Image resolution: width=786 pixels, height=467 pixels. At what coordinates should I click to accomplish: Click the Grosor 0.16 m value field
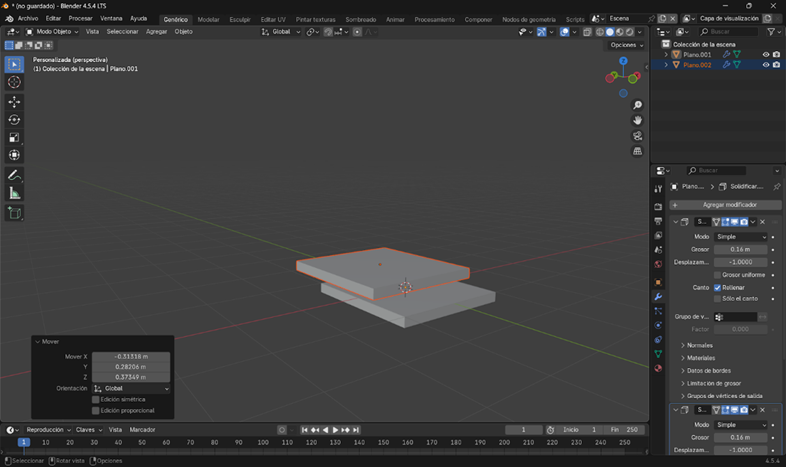click(x=740, y=249)
